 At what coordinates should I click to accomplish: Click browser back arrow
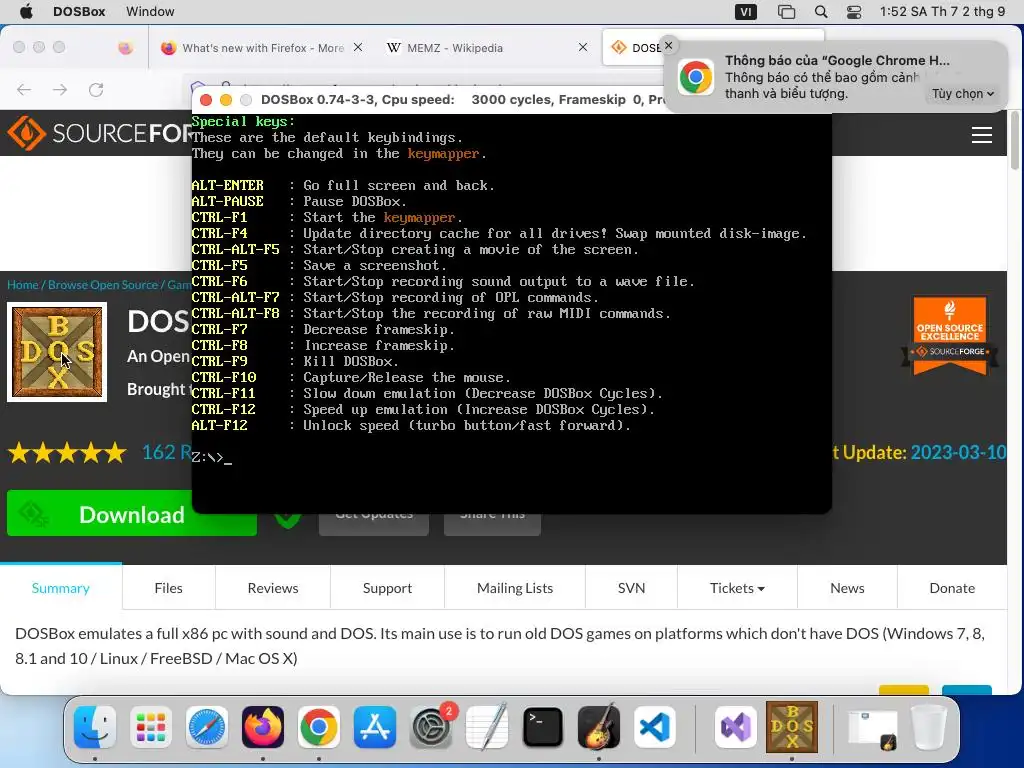[24, 89]
